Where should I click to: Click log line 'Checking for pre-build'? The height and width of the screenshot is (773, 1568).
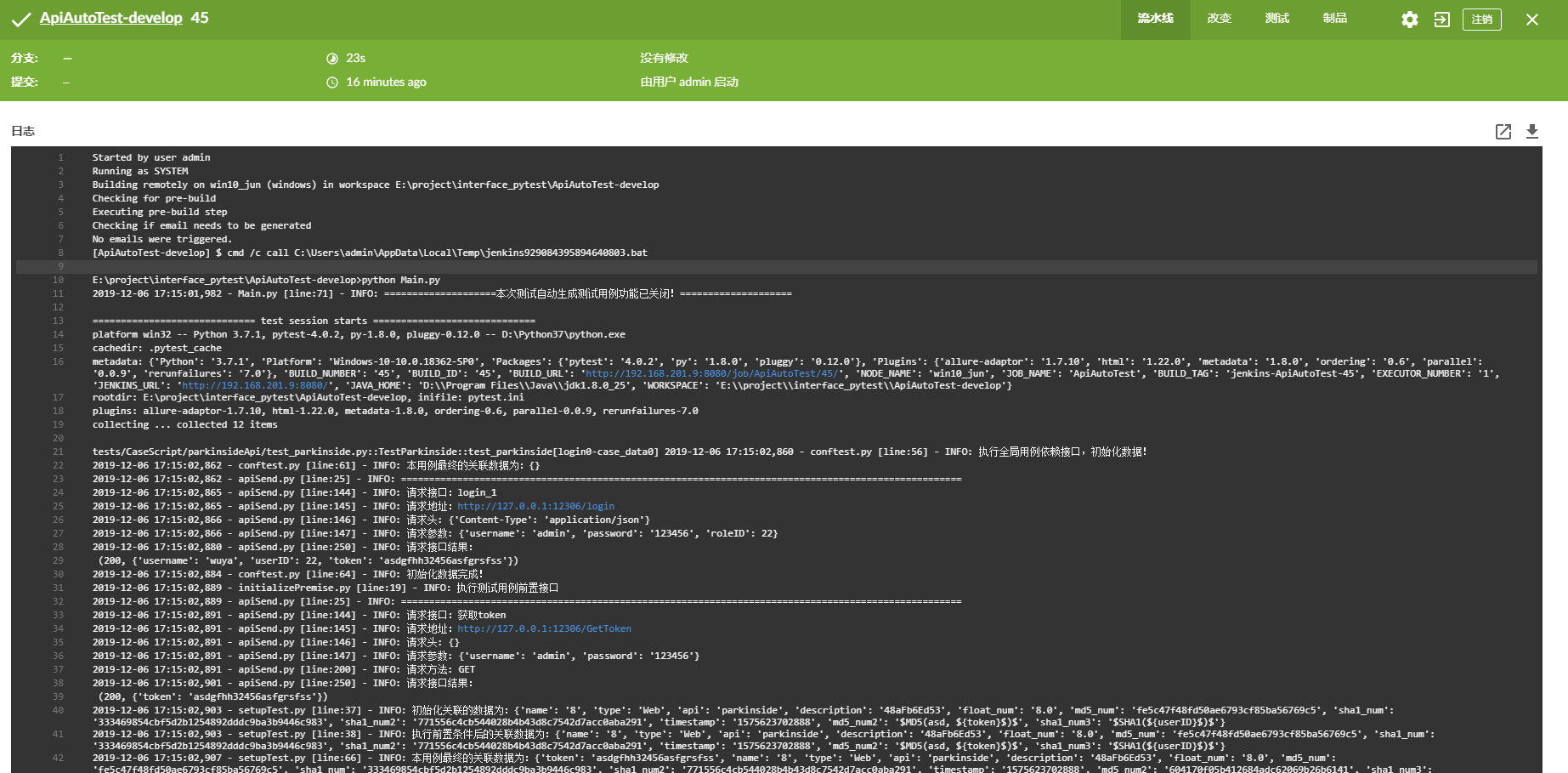(154, 198)
